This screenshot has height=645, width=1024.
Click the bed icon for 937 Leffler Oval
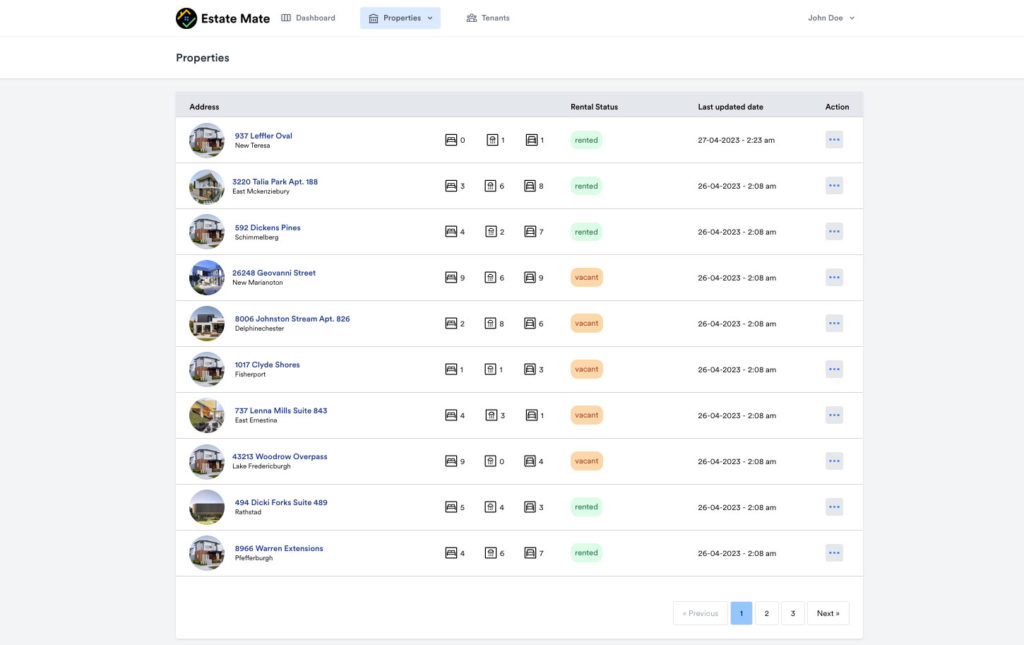point(451,140)
